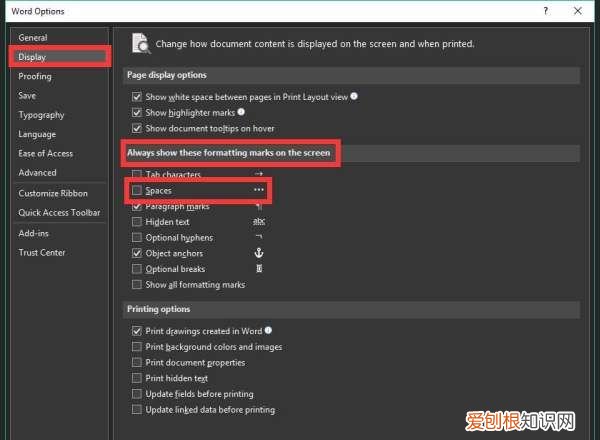Screen dimensions: 600x440
Task: Uncheck Paragraph marks checkbox
Action: tap(137, 206)
